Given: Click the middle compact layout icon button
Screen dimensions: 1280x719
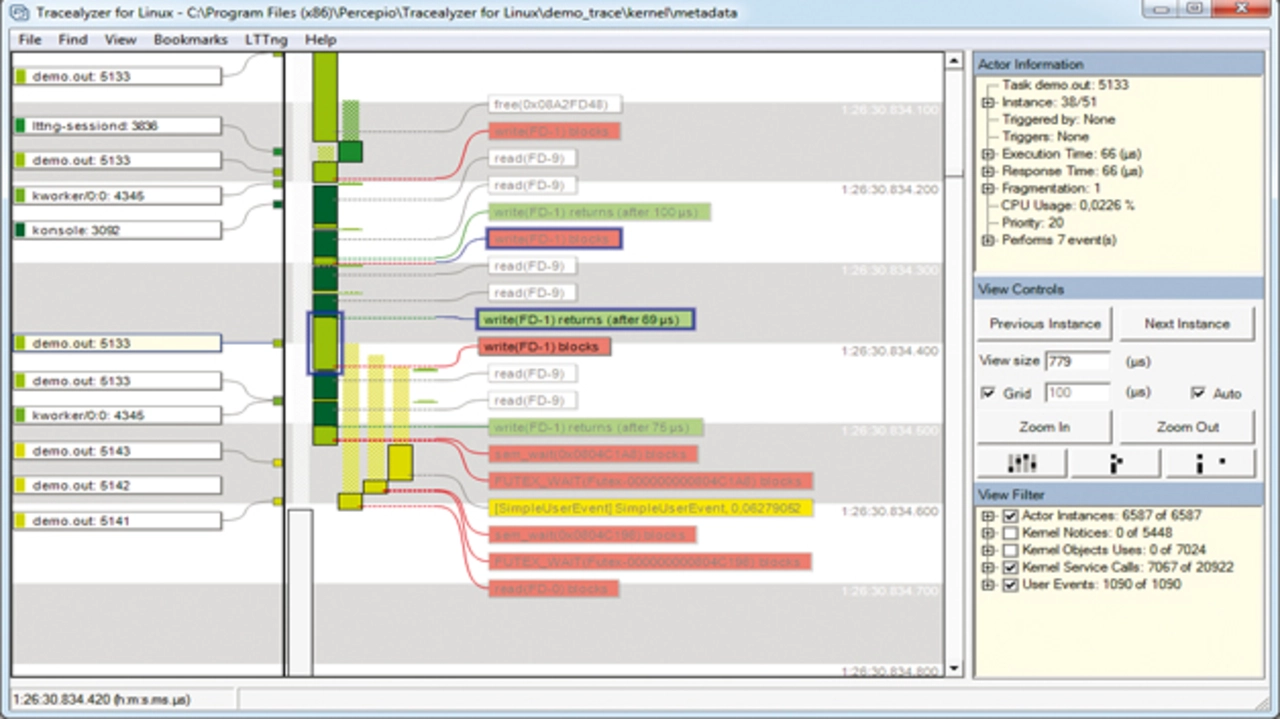Looking at the screenshot, I should point(1115,463).
